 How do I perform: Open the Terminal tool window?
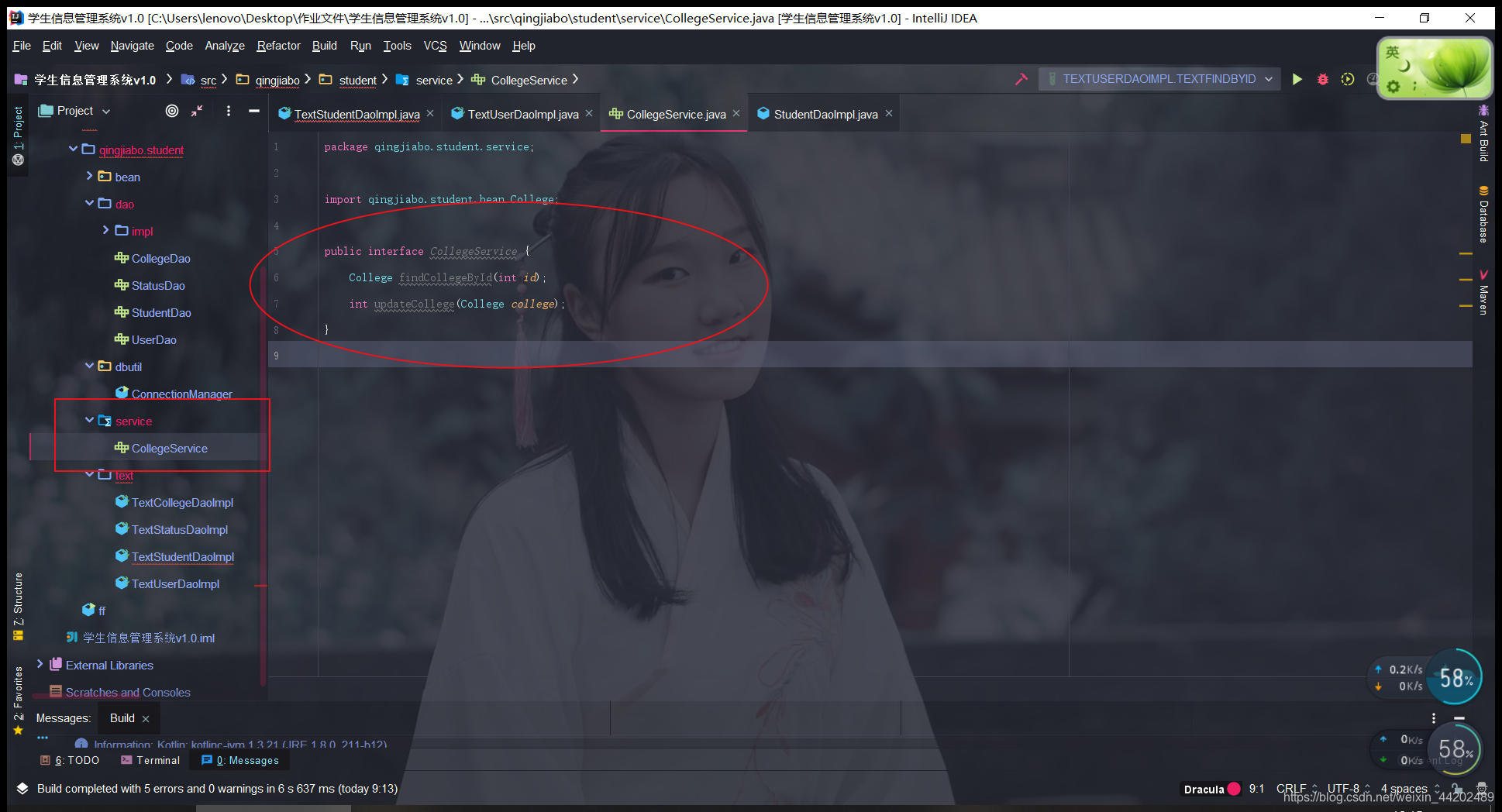[150, 760]
